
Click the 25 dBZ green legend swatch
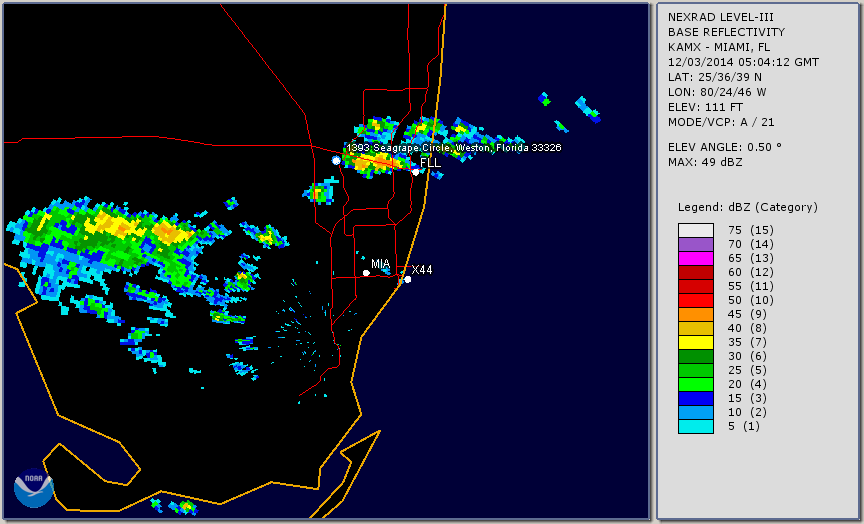[695, 370]
